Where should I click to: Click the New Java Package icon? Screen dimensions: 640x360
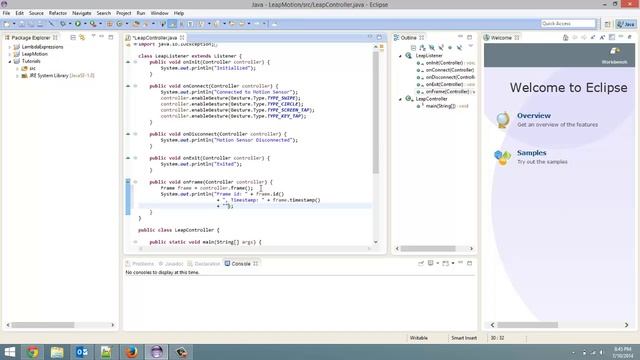point(110,24)
